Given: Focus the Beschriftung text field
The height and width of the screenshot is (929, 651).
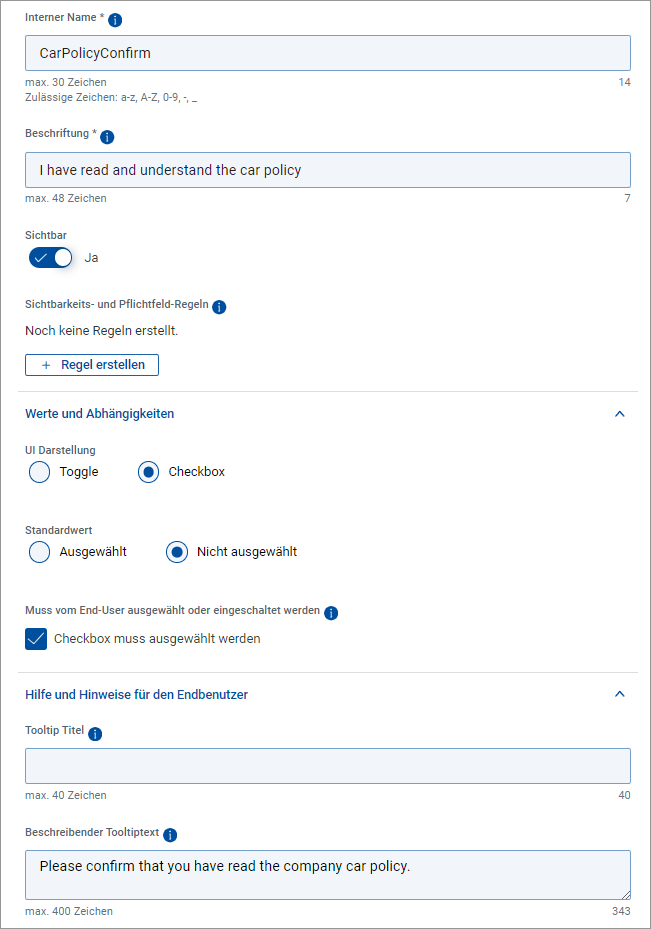Looking at the screenshot, I should 327,170.
